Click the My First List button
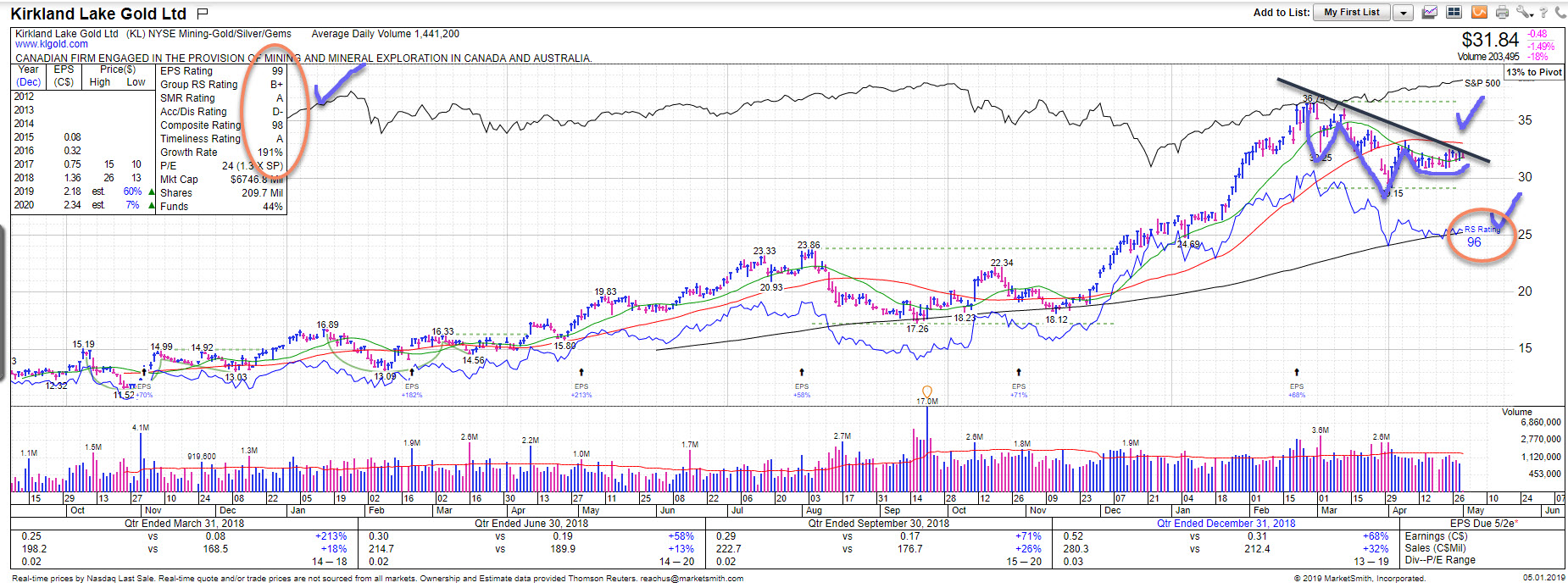The width and height of the screenshot is (1568, 588). (x=1352, y=13)
